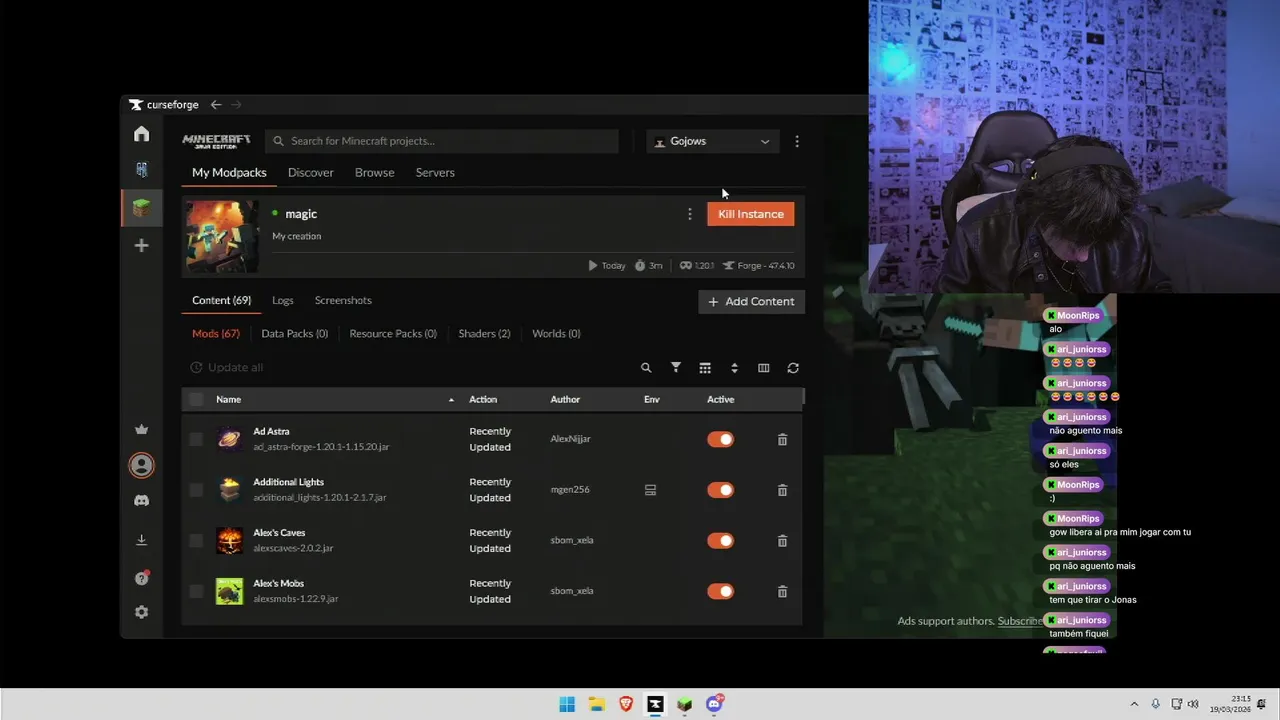The width and height of the screenshot is (1280, 720).
Task: Delete Ad Astra using its trash icon
Action: [782, 440]
